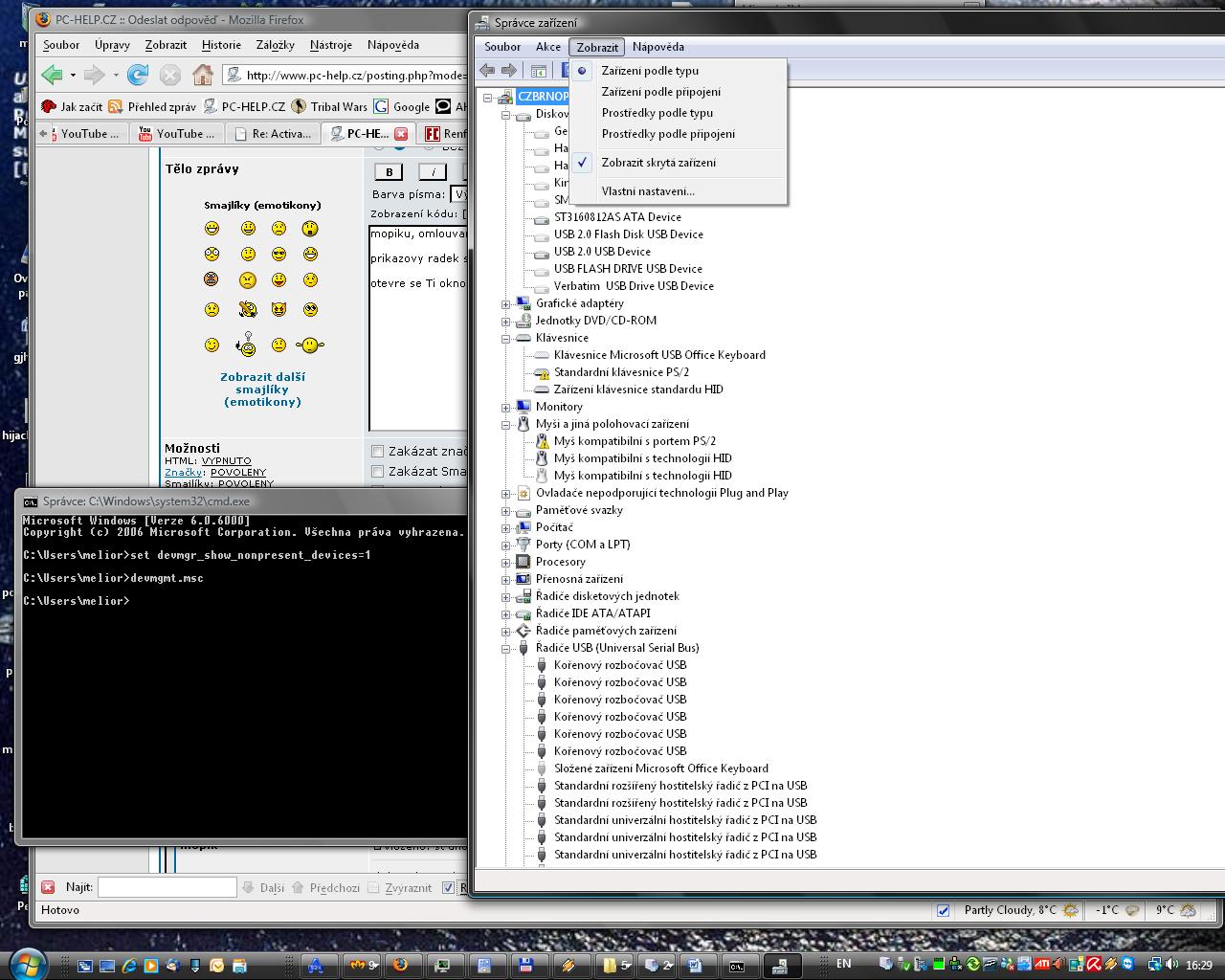The image size is (1225, 980).
Task: Open Google bookmark in bookmarks toolbar
Action: (402, 106)
